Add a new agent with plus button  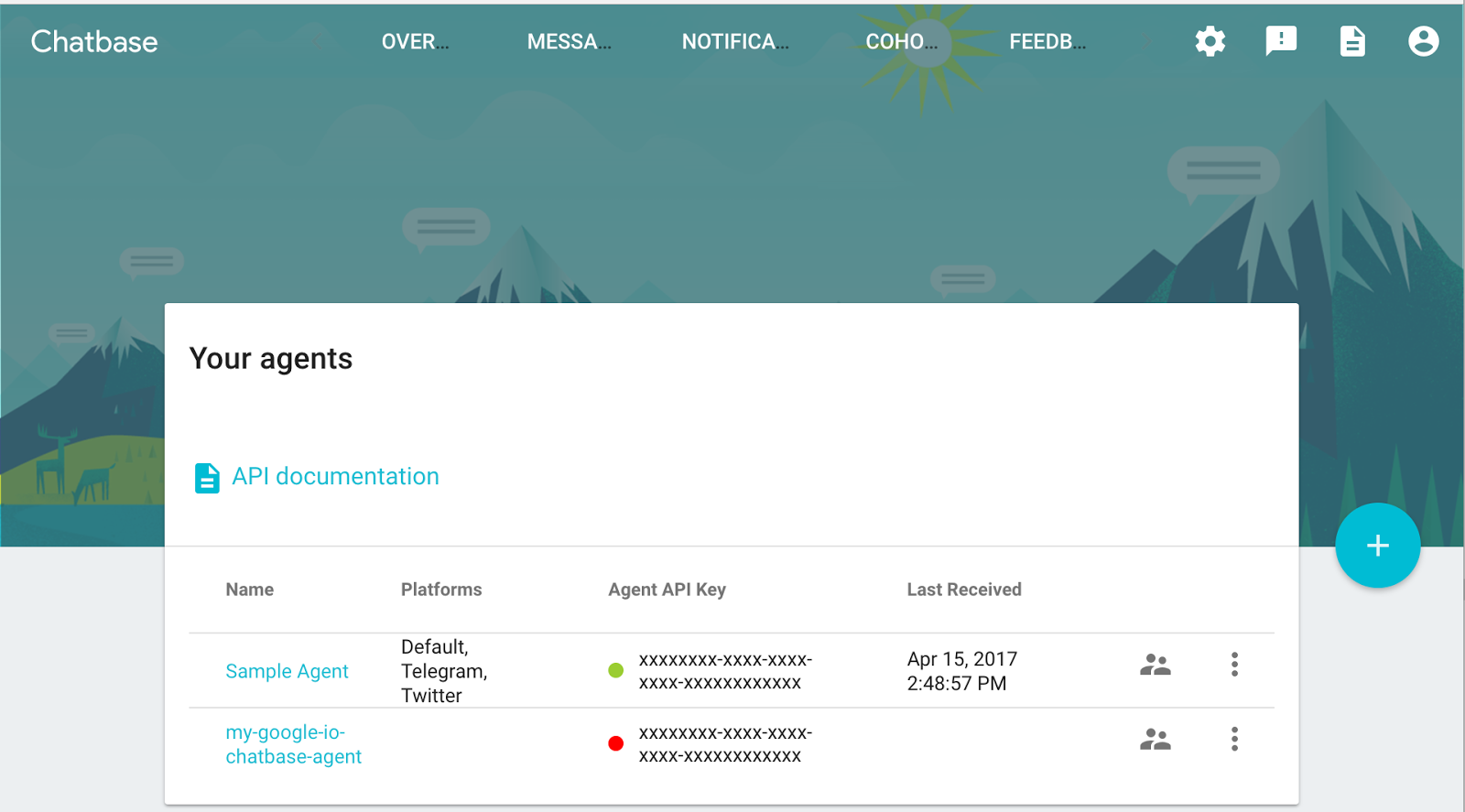(x=1377, y=546)
